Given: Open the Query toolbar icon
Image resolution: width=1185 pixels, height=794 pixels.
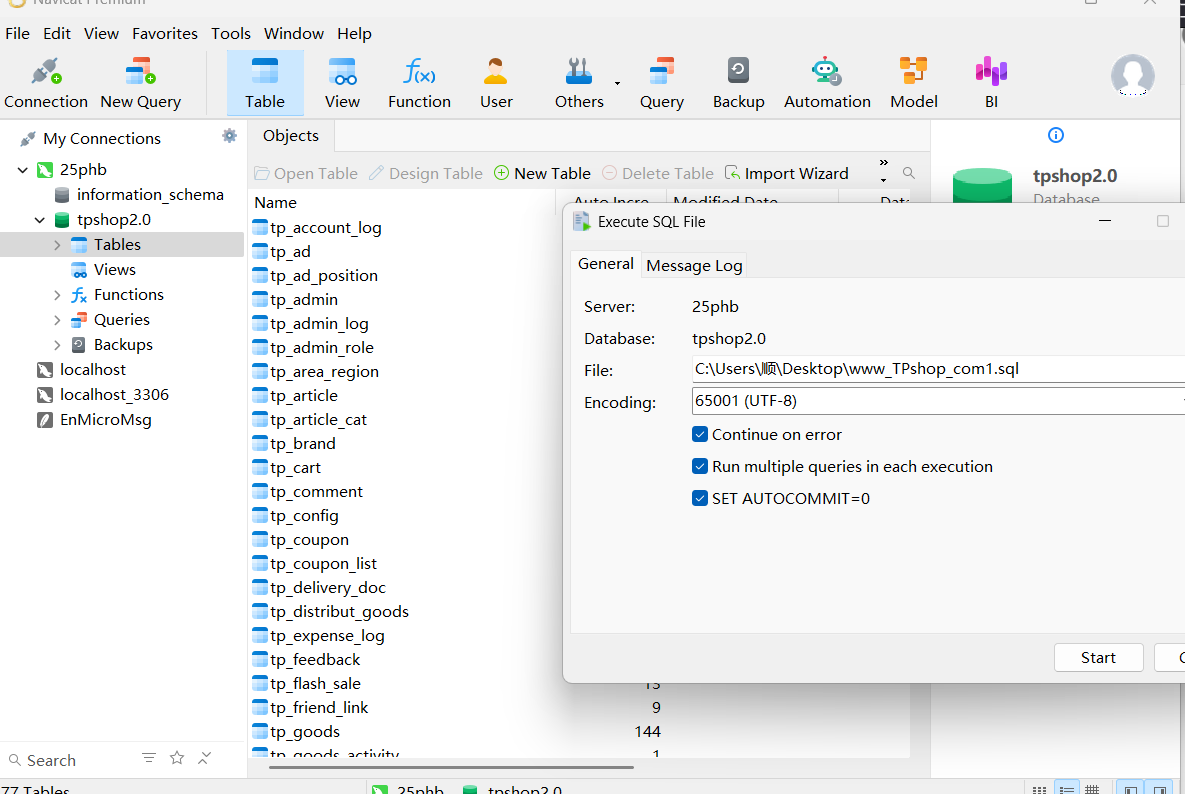Looking at the screenshot, I should tap(661, 83).
